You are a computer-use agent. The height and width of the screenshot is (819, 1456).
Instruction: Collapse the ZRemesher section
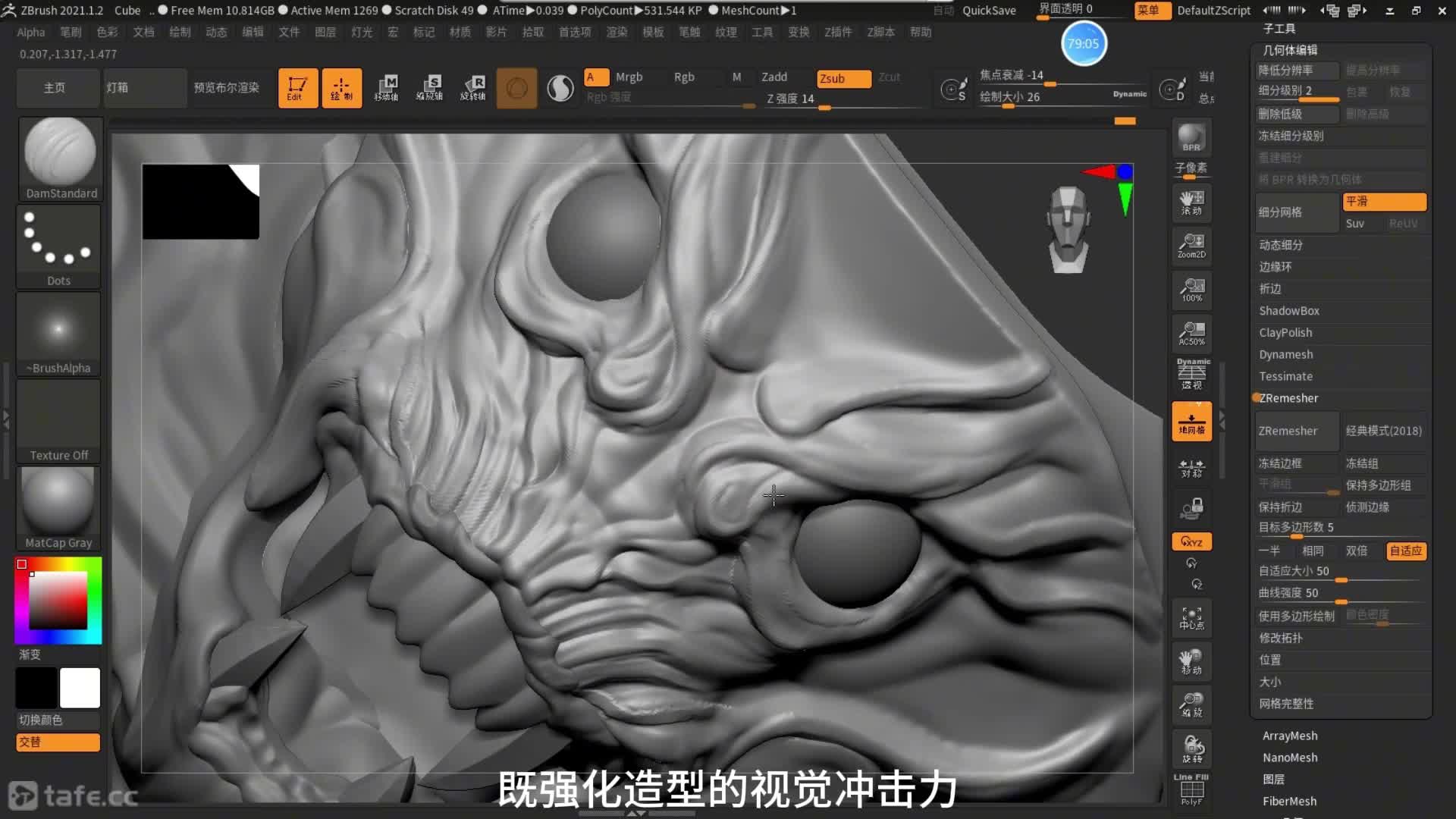point(1288,398)
